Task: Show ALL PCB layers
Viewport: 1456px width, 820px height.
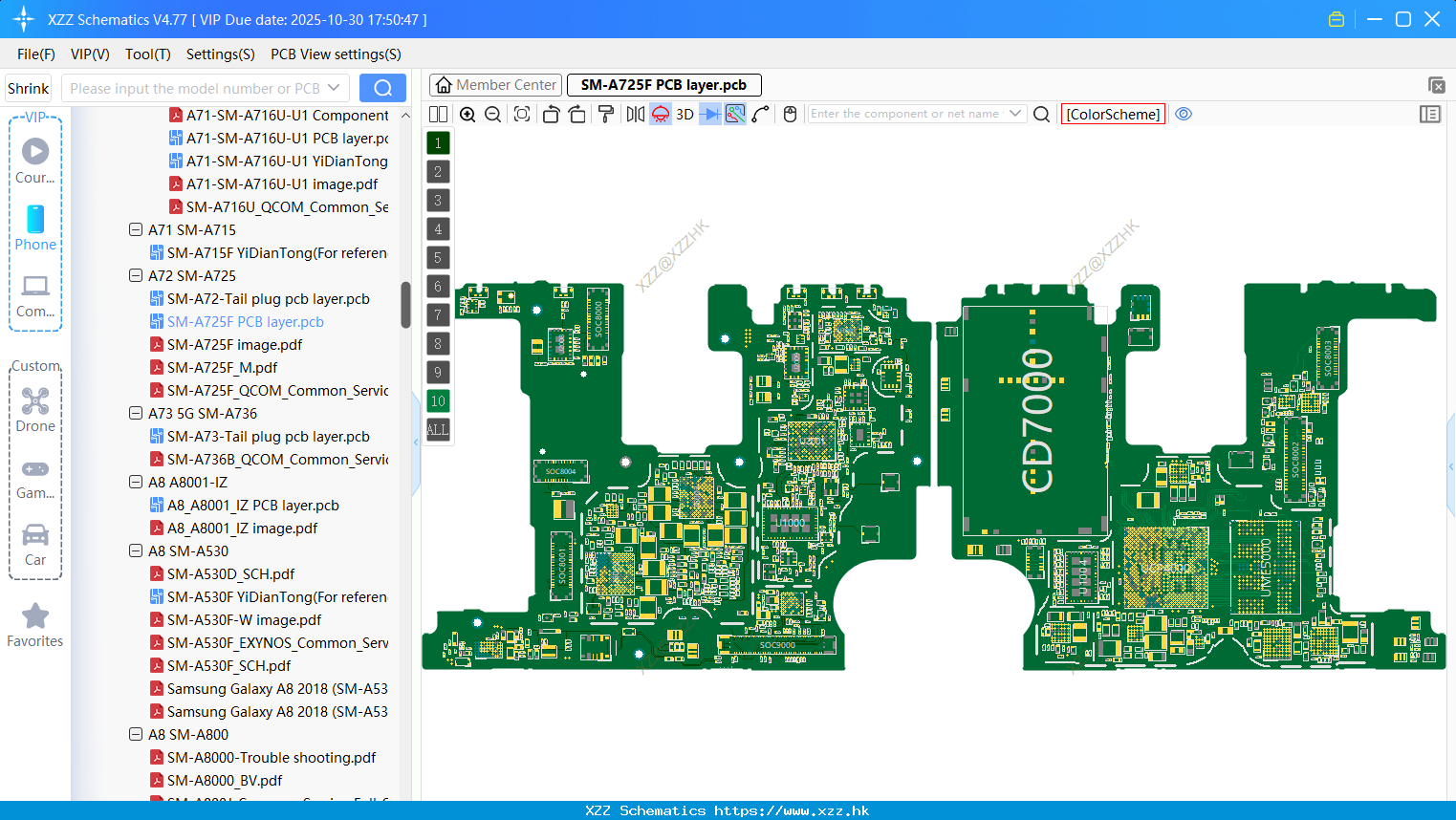Action: click(438, 429)
